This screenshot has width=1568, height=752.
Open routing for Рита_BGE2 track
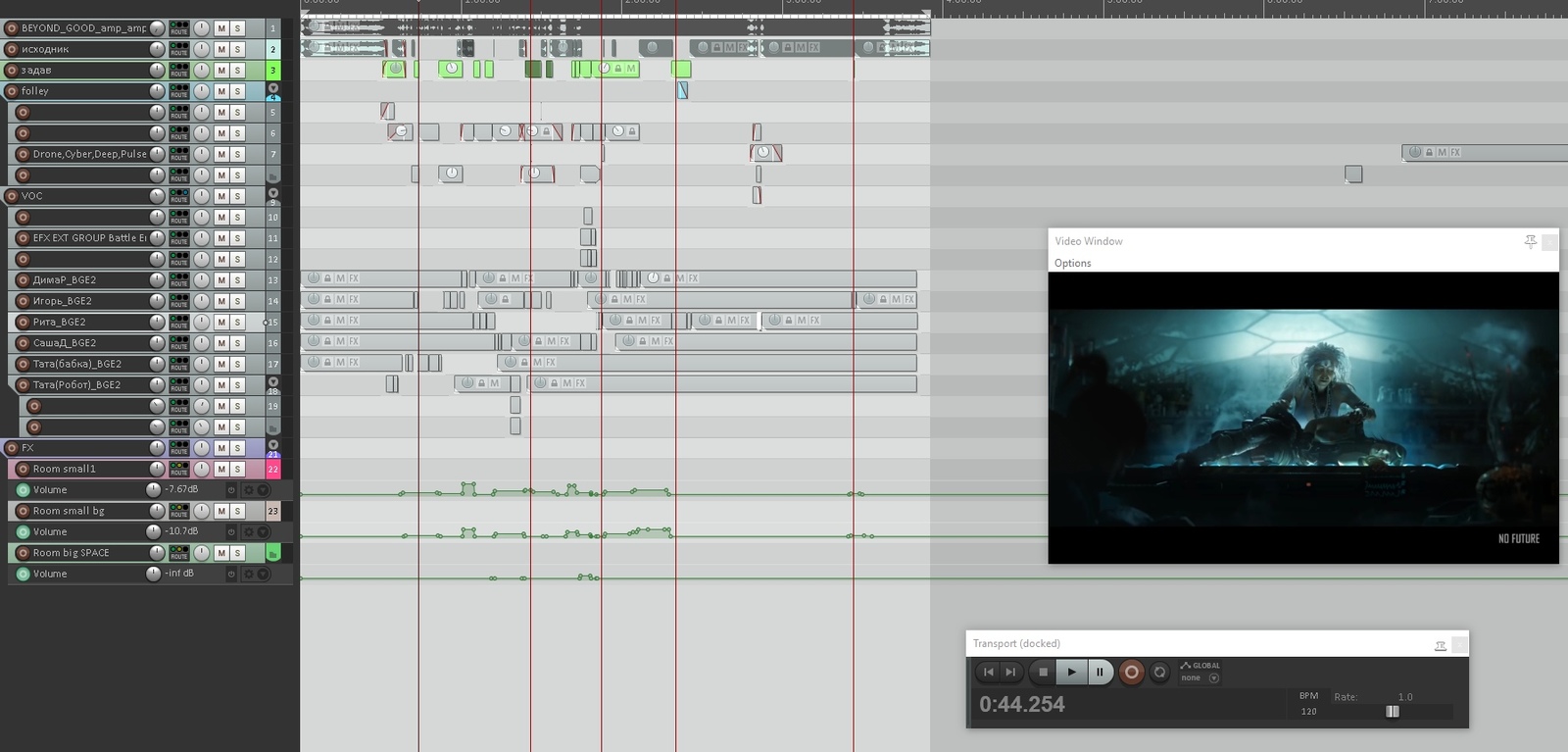(x=179, y=322)
